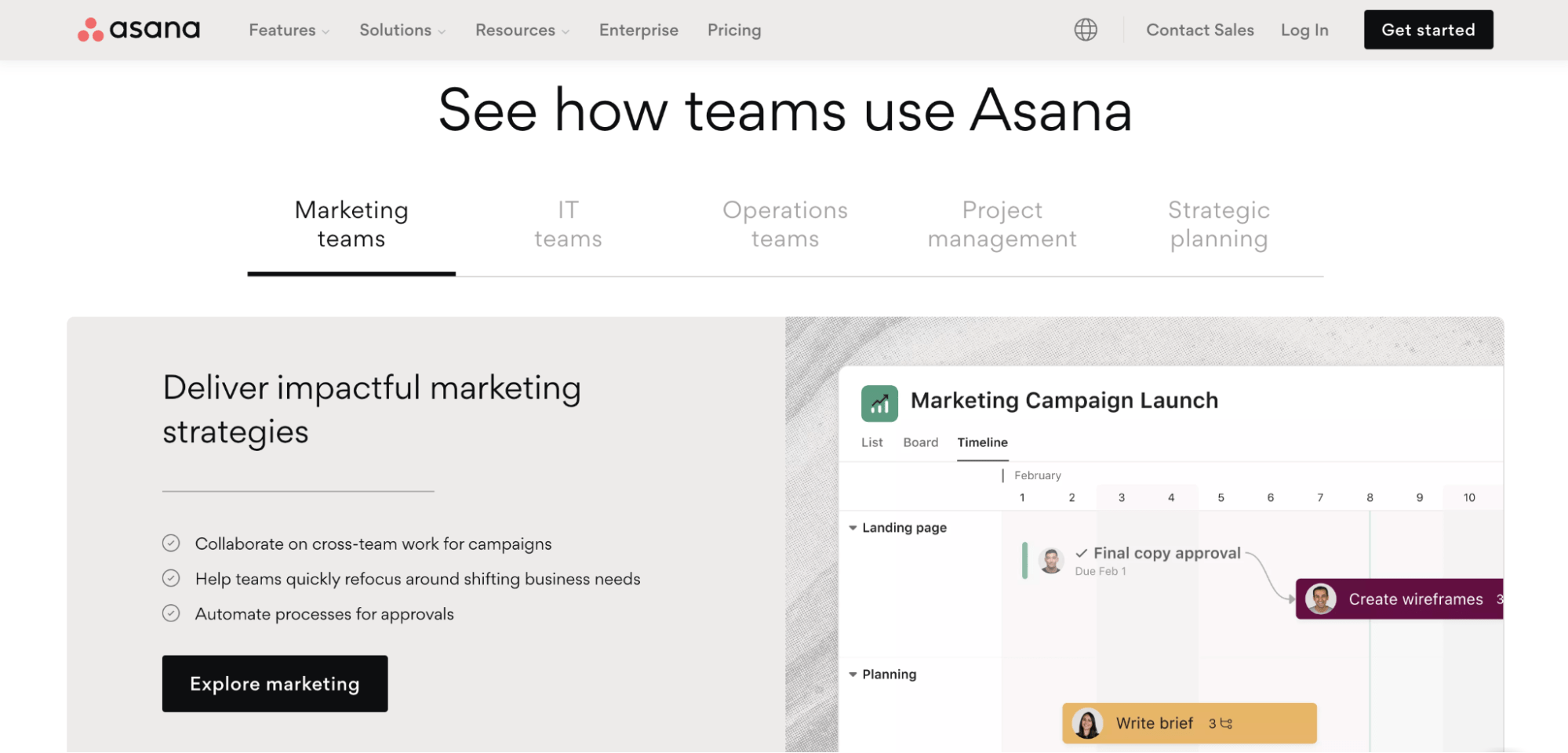Click the check icon next to Automate processes
Screen dimensions: 1568x753
pyautogui.click(x=171, y=613)
